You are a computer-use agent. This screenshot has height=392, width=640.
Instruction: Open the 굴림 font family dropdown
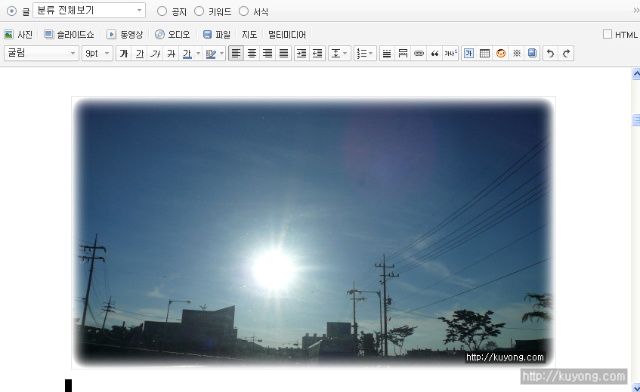(42, 53)
